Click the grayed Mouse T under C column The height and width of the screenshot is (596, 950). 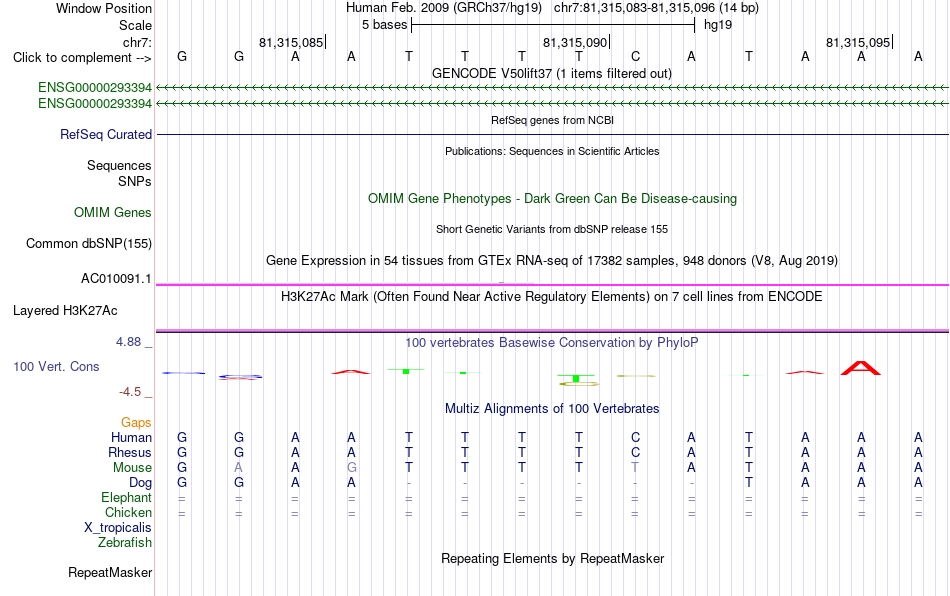(635, 468)
